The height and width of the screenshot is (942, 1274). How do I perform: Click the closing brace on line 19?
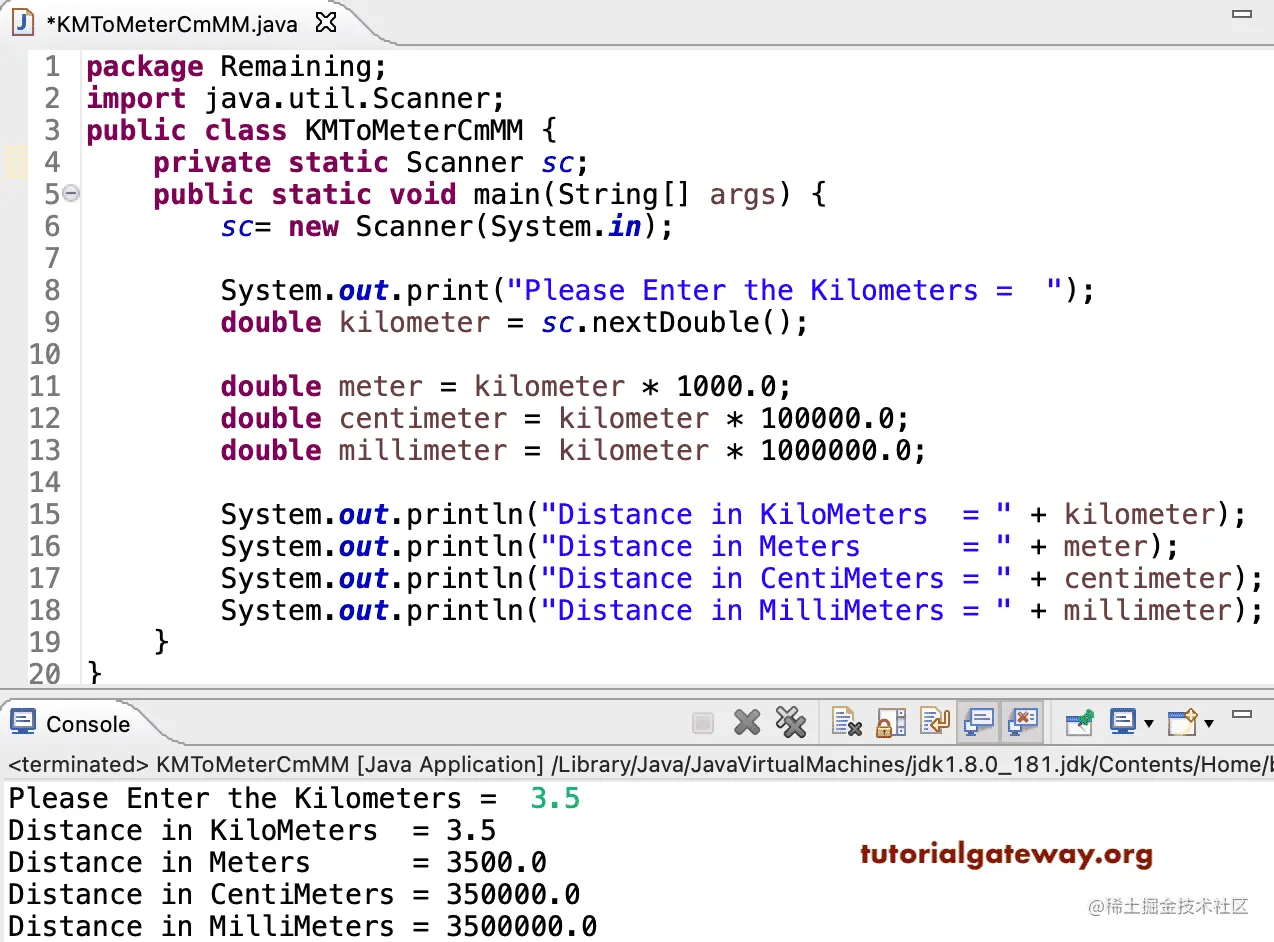[x=162, y=643]
